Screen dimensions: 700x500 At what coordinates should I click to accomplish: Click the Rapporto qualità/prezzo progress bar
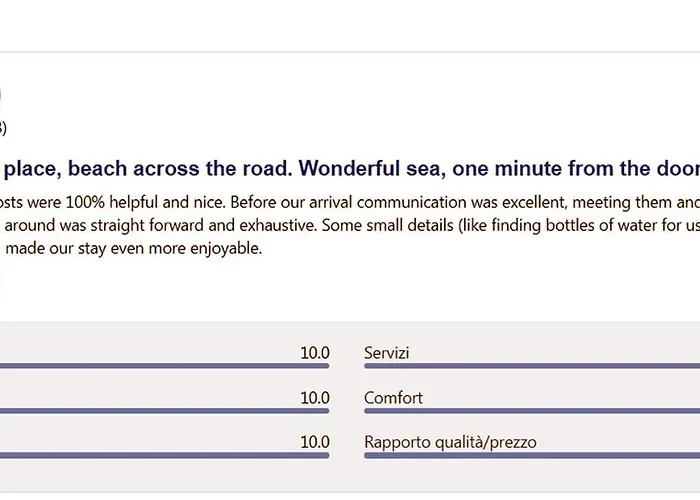532,455
